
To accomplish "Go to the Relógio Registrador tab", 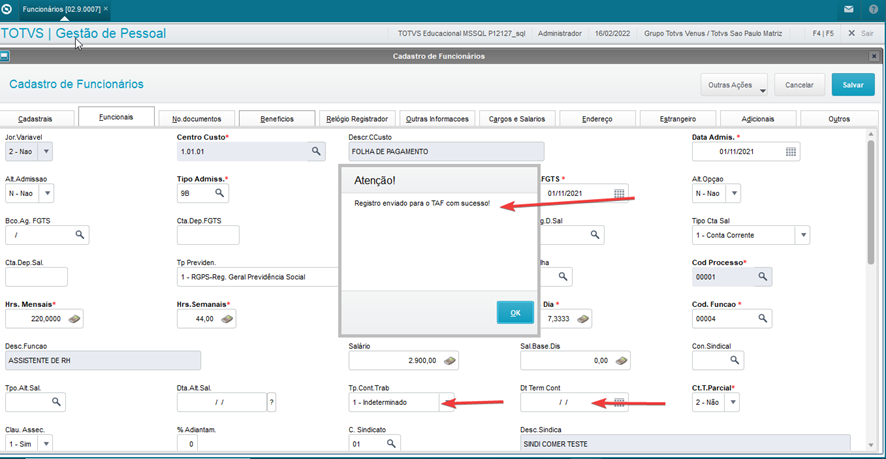I will point(357,119).
